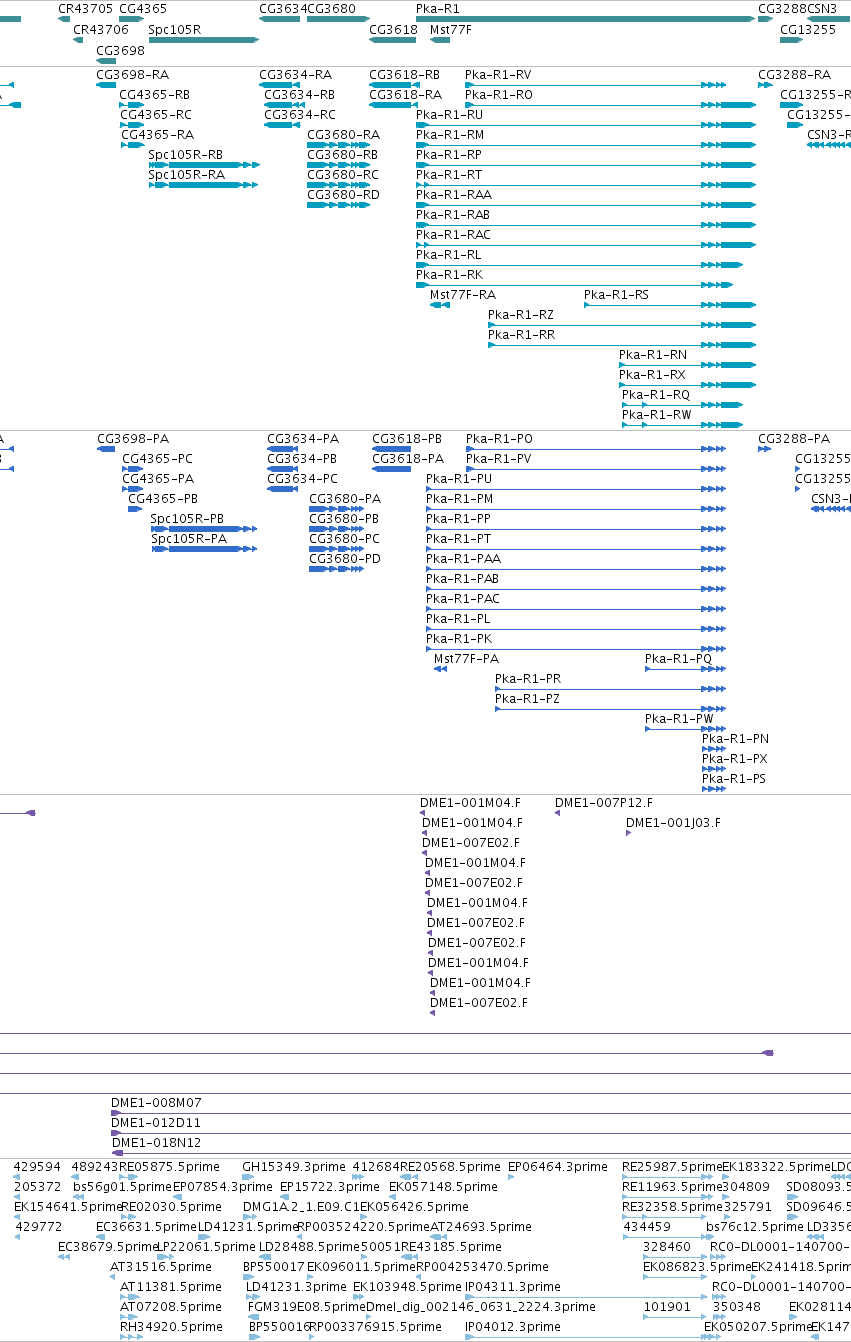Select the CG4365-PC protein label
This screenshot has width=851, height=1342.
pos(157,458)
